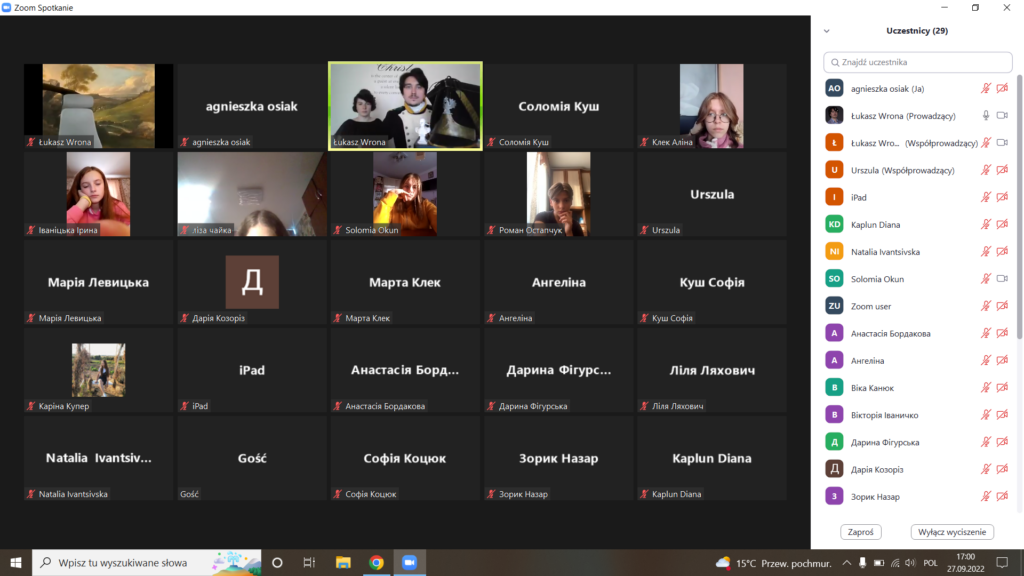
Task: Collapse participants panel with top-left chevron
Action: (x=826, y=31)
